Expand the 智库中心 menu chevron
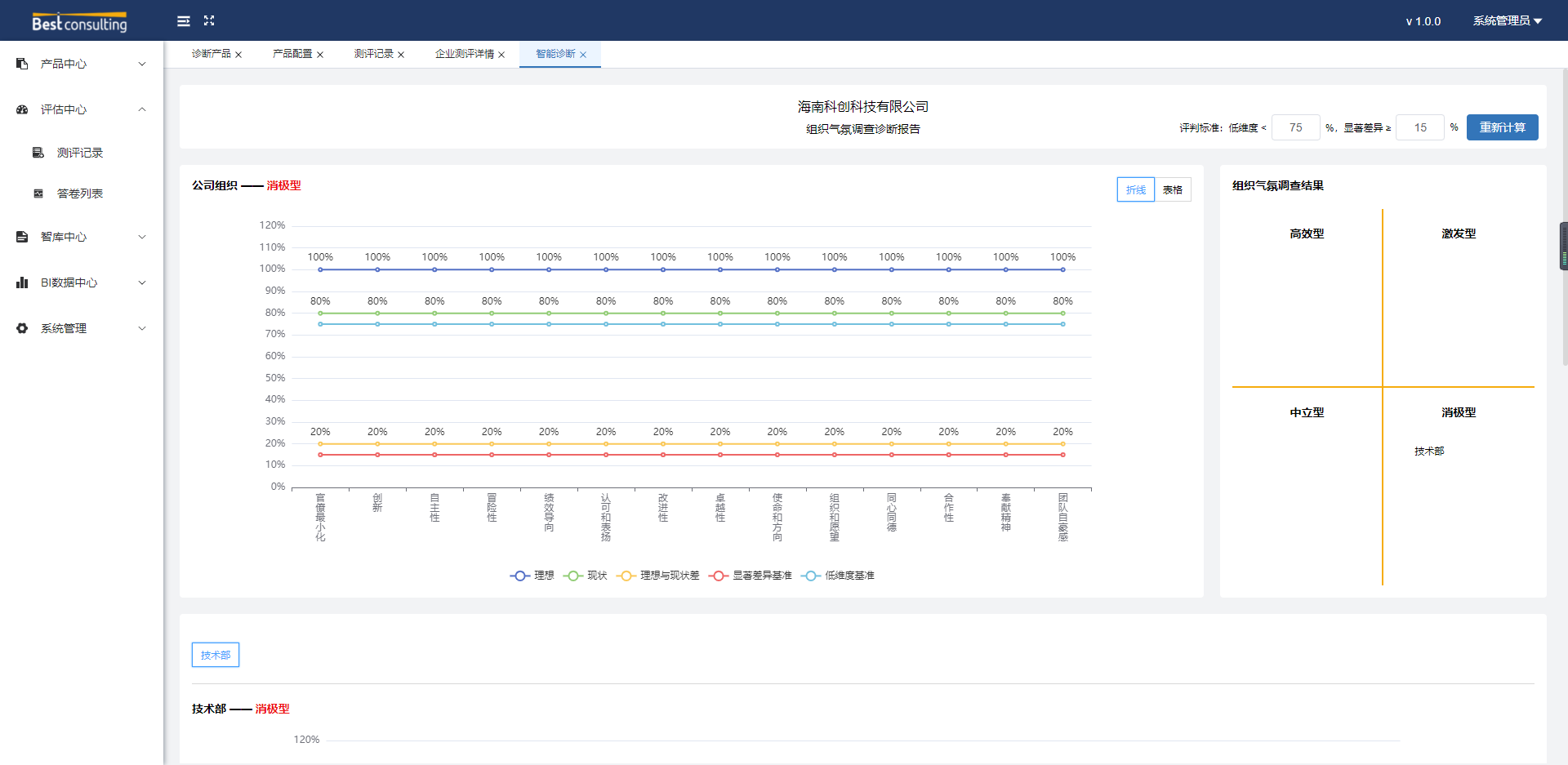 [142, 237]
